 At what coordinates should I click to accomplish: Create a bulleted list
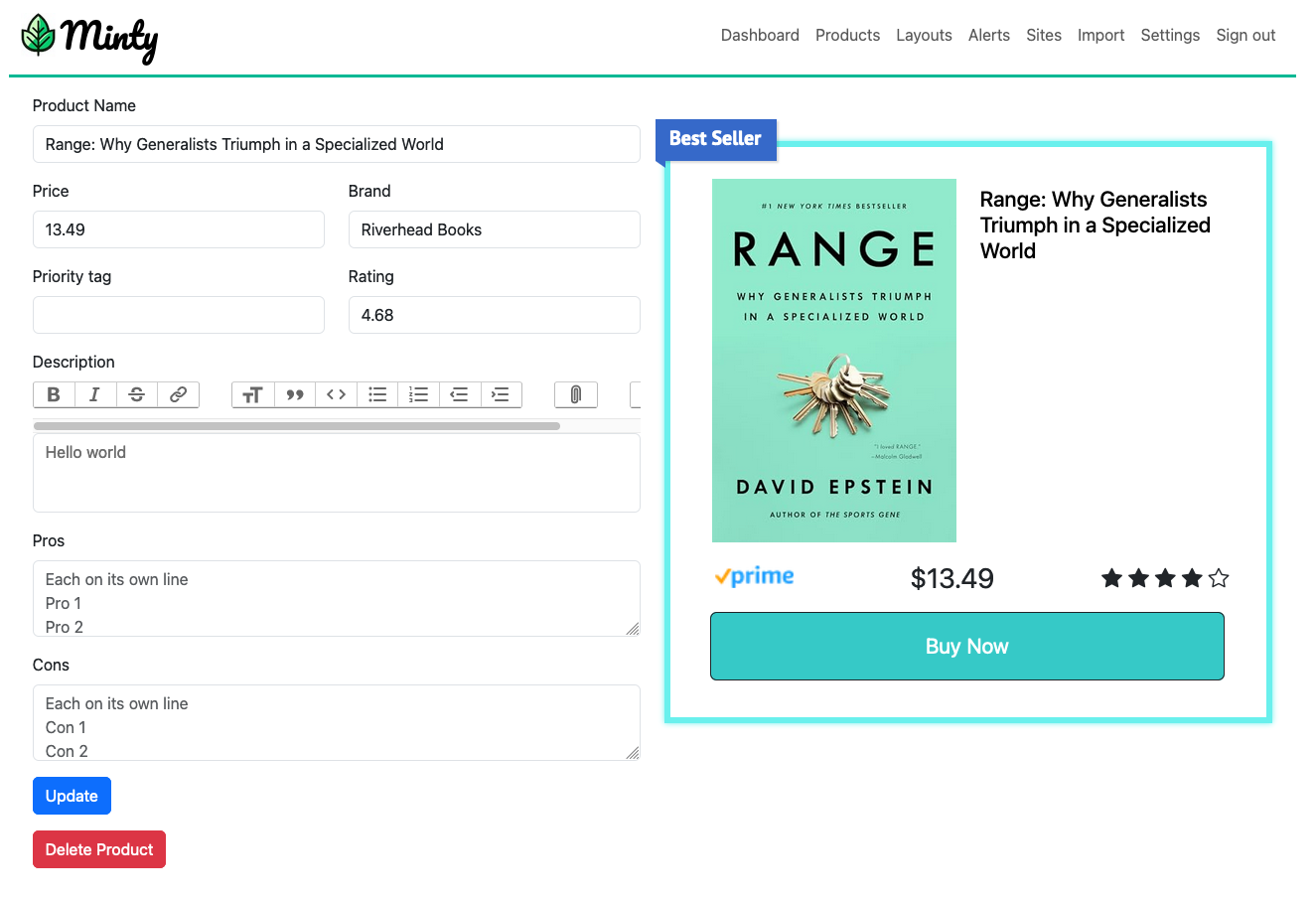tap(377, 394)
